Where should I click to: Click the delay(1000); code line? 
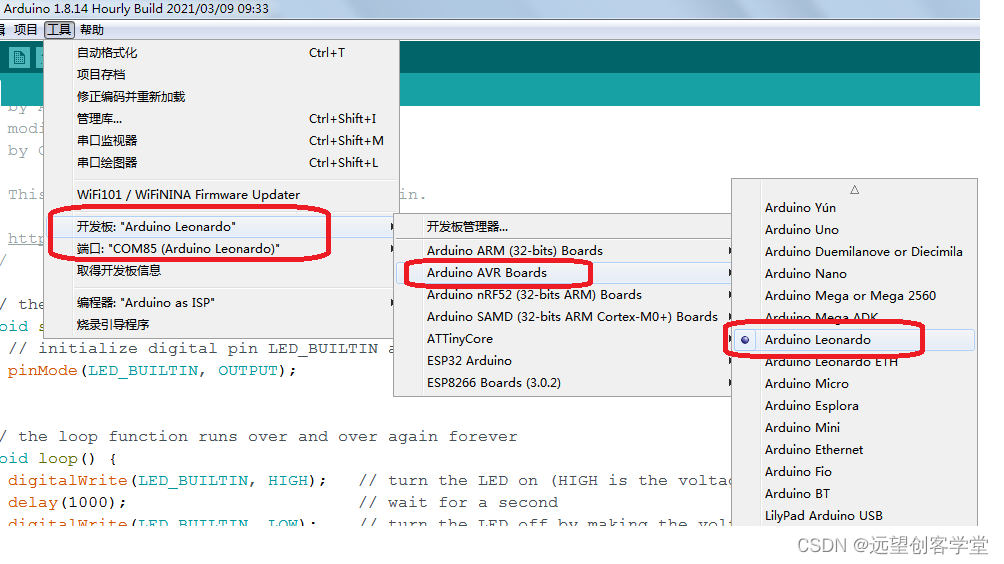(x=67, y=503)
